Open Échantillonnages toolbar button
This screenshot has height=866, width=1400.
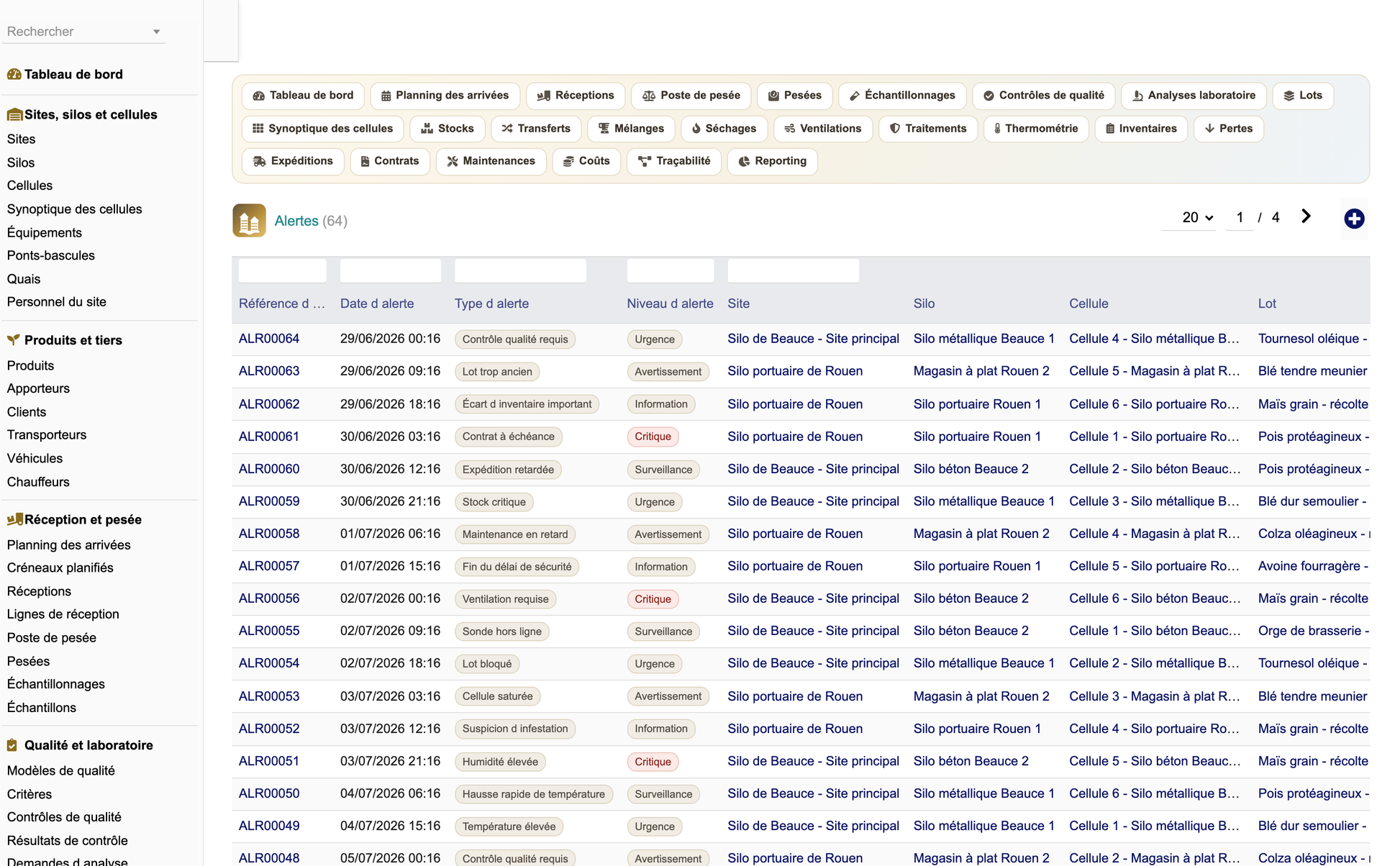[x=902, y=96]
